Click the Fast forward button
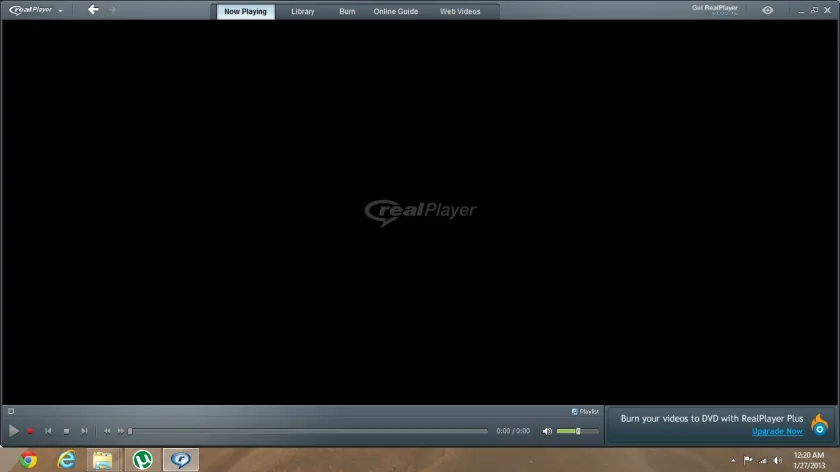Image resolution: width=840 pixels, height=472 pixels. click(121, 431)
